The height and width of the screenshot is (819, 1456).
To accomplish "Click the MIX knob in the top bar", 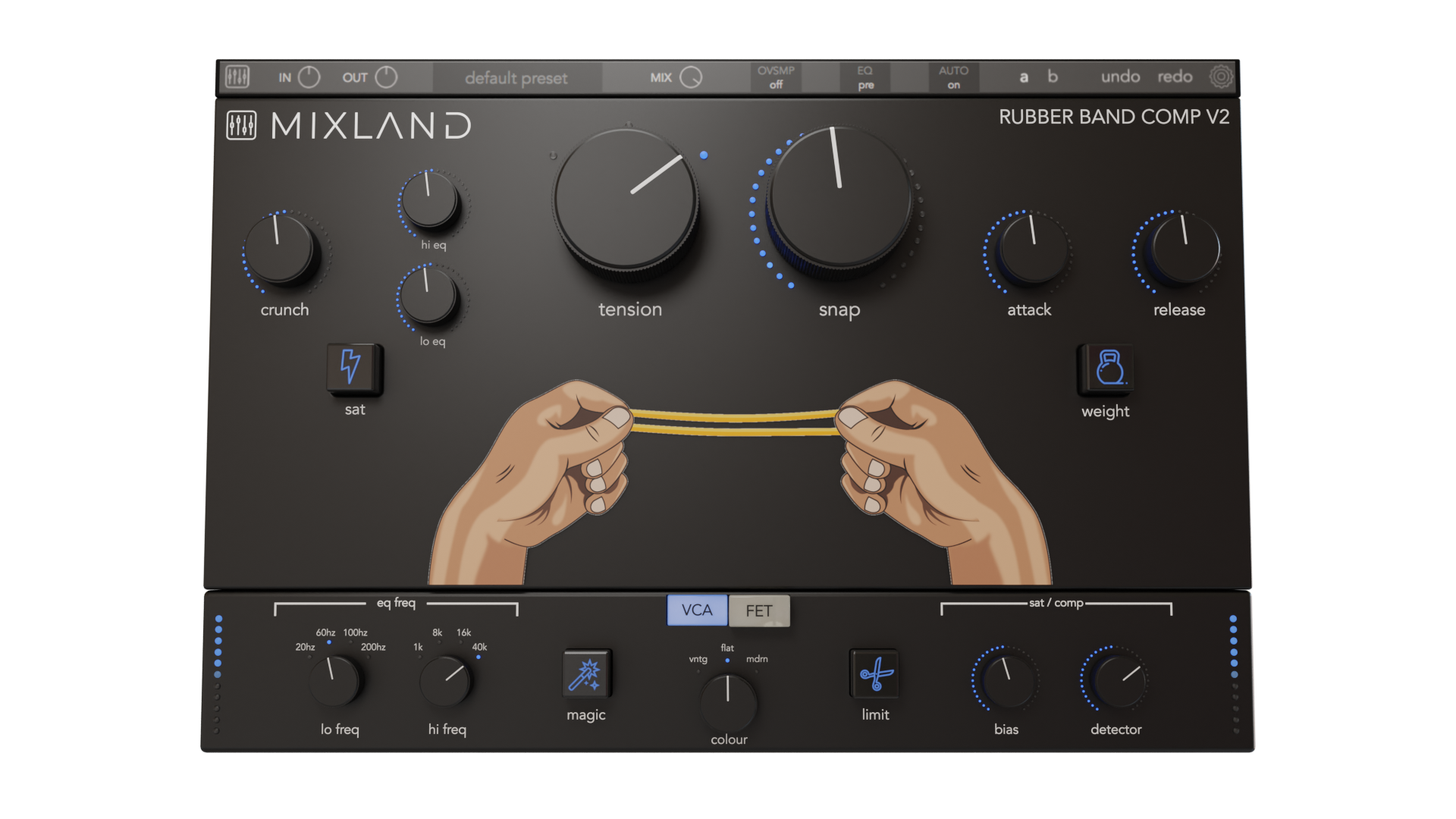I will [691, 77].
